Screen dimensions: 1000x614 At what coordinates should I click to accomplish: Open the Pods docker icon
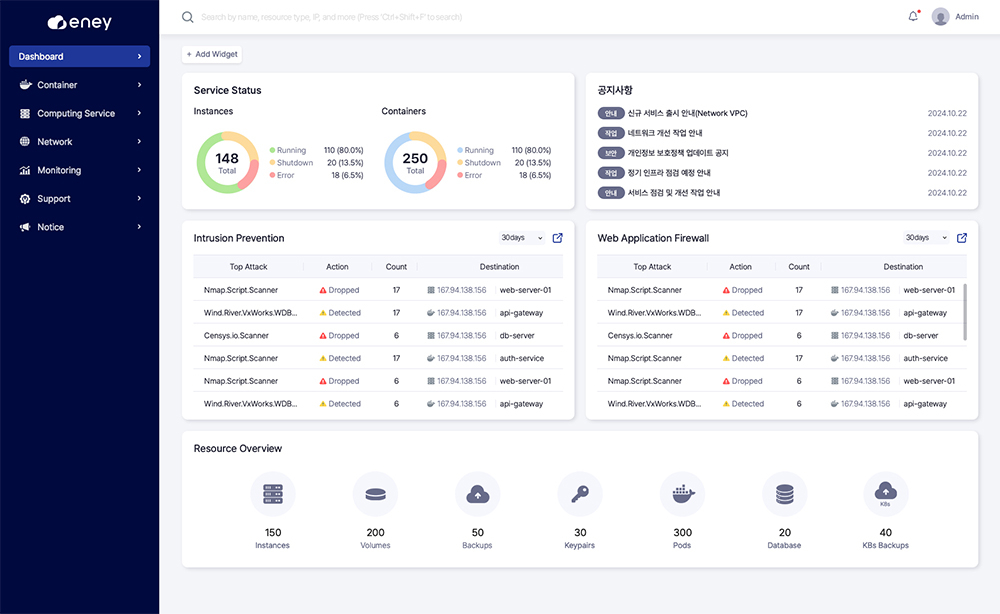[x=682, y=494]
